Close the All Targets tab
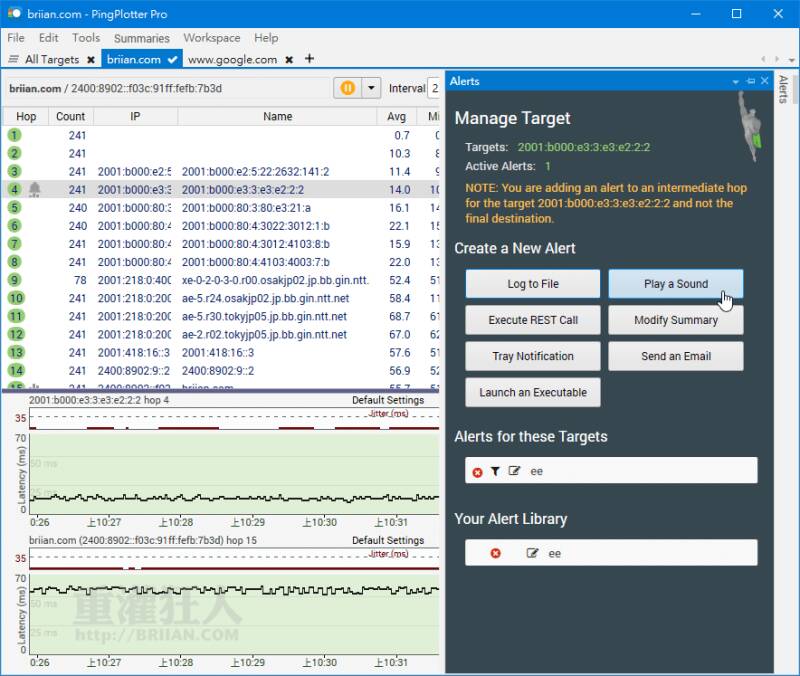The width and height of the screenshot is (800, 676). tap(91, 60)
